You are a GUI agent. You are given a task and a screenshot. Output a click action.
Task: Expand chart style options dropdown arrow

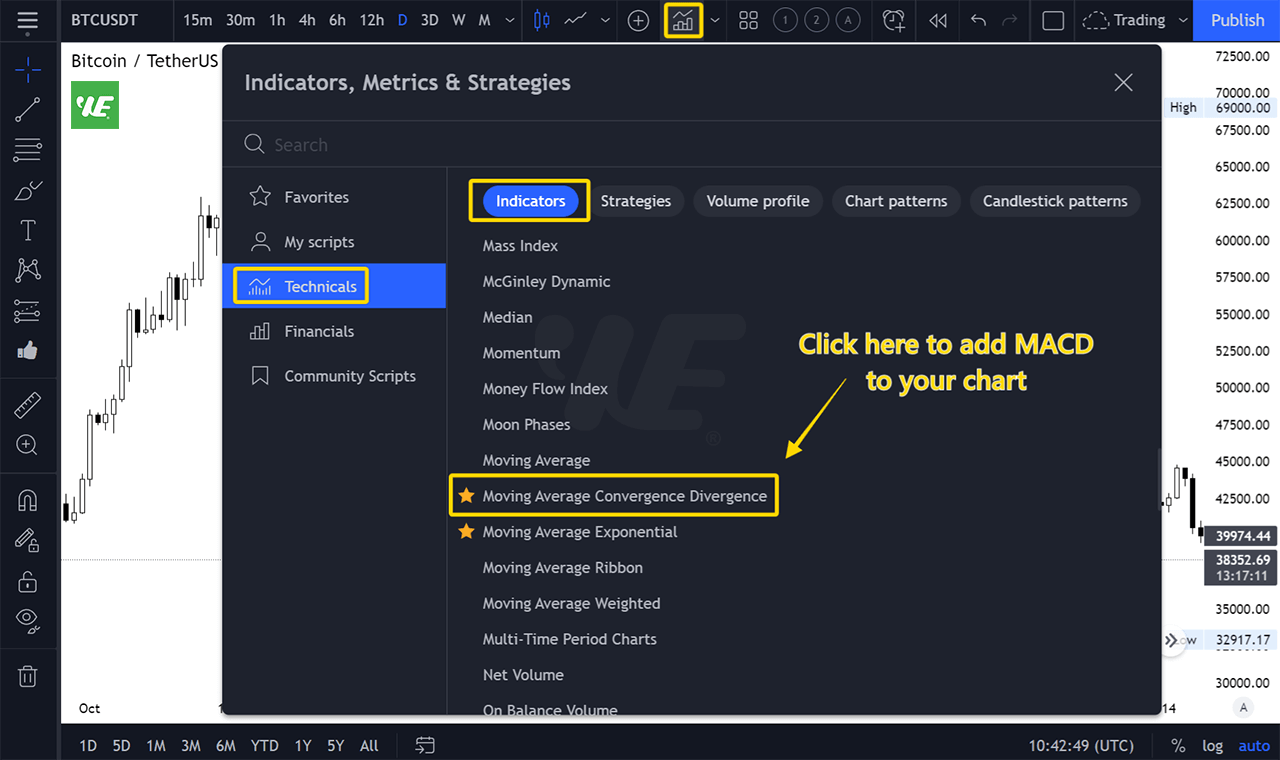tap(605, 20)
